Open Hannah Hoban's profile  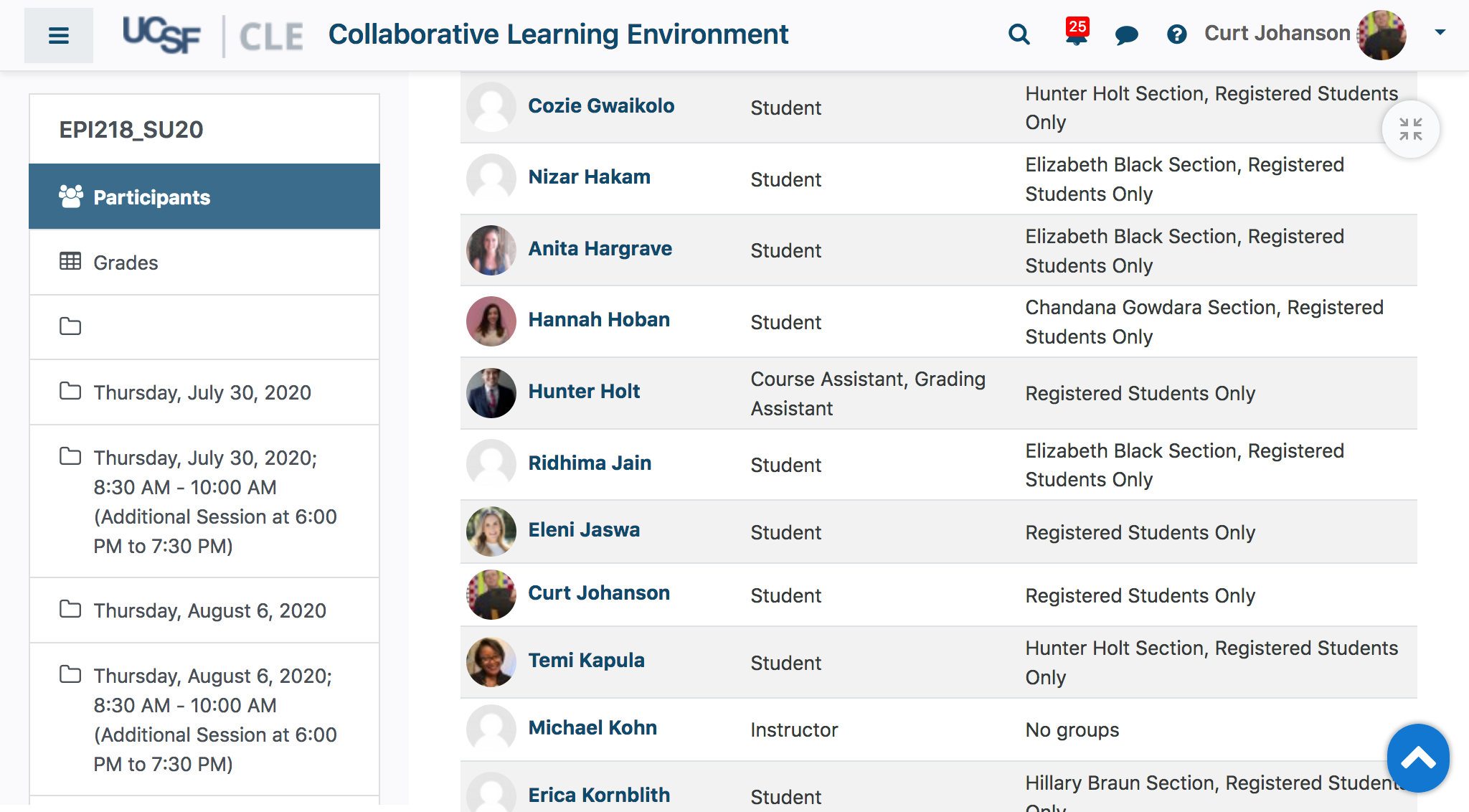click(599, 320)
